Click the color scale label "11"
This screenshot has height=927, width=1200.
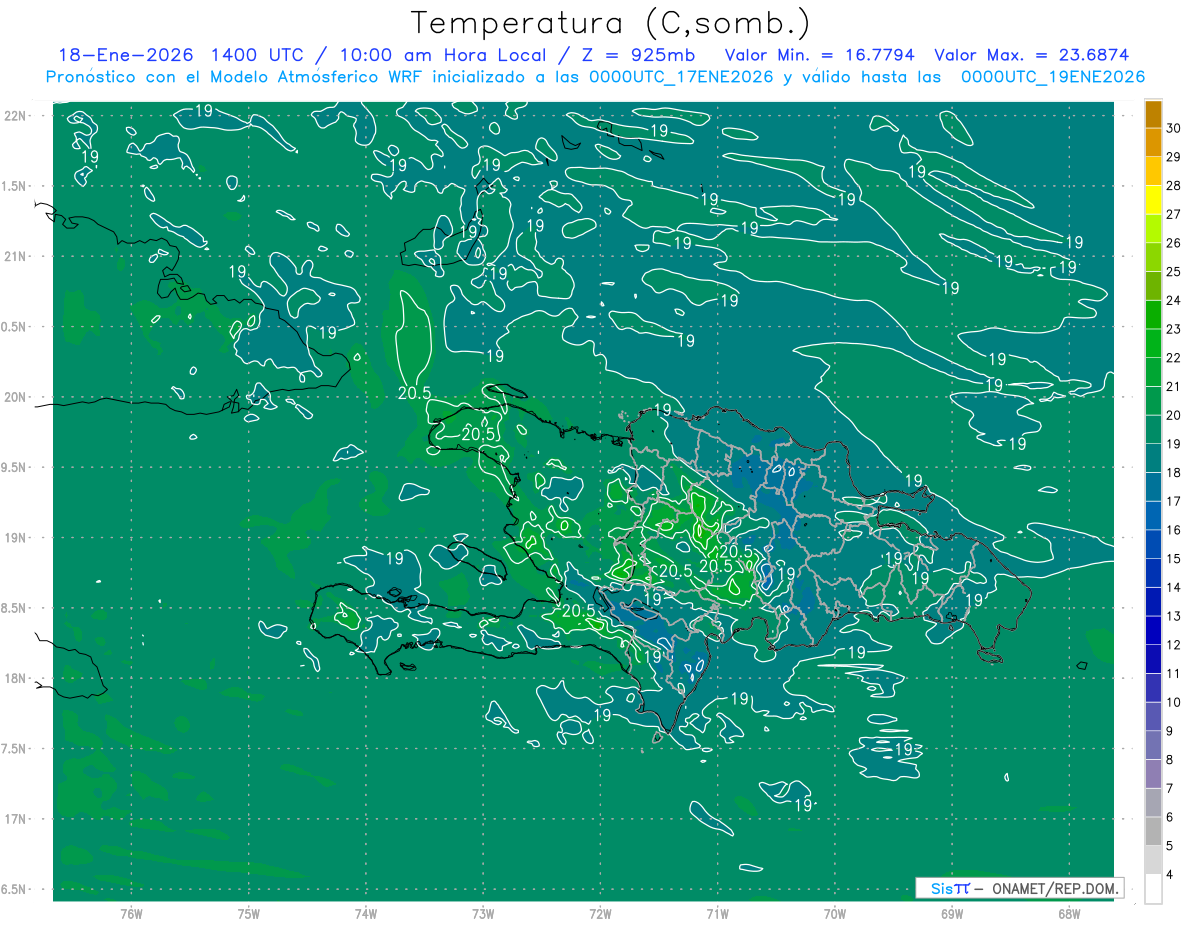[x=1173, y=674]
